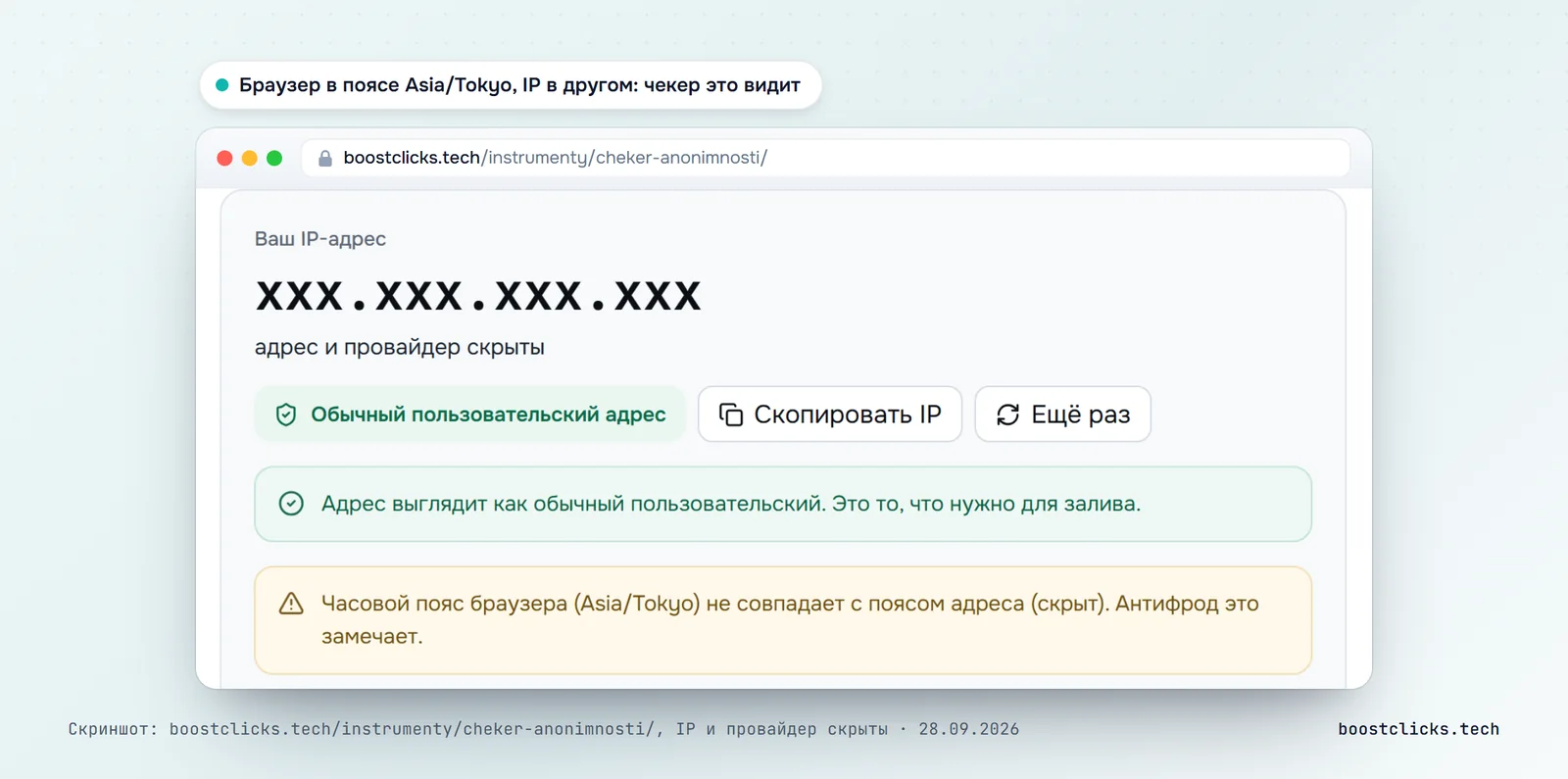The height and width of the screenshot is (779, 1568).
Task: Click the Обычный пользовательский адрес badge
Action: click(470, 414)
